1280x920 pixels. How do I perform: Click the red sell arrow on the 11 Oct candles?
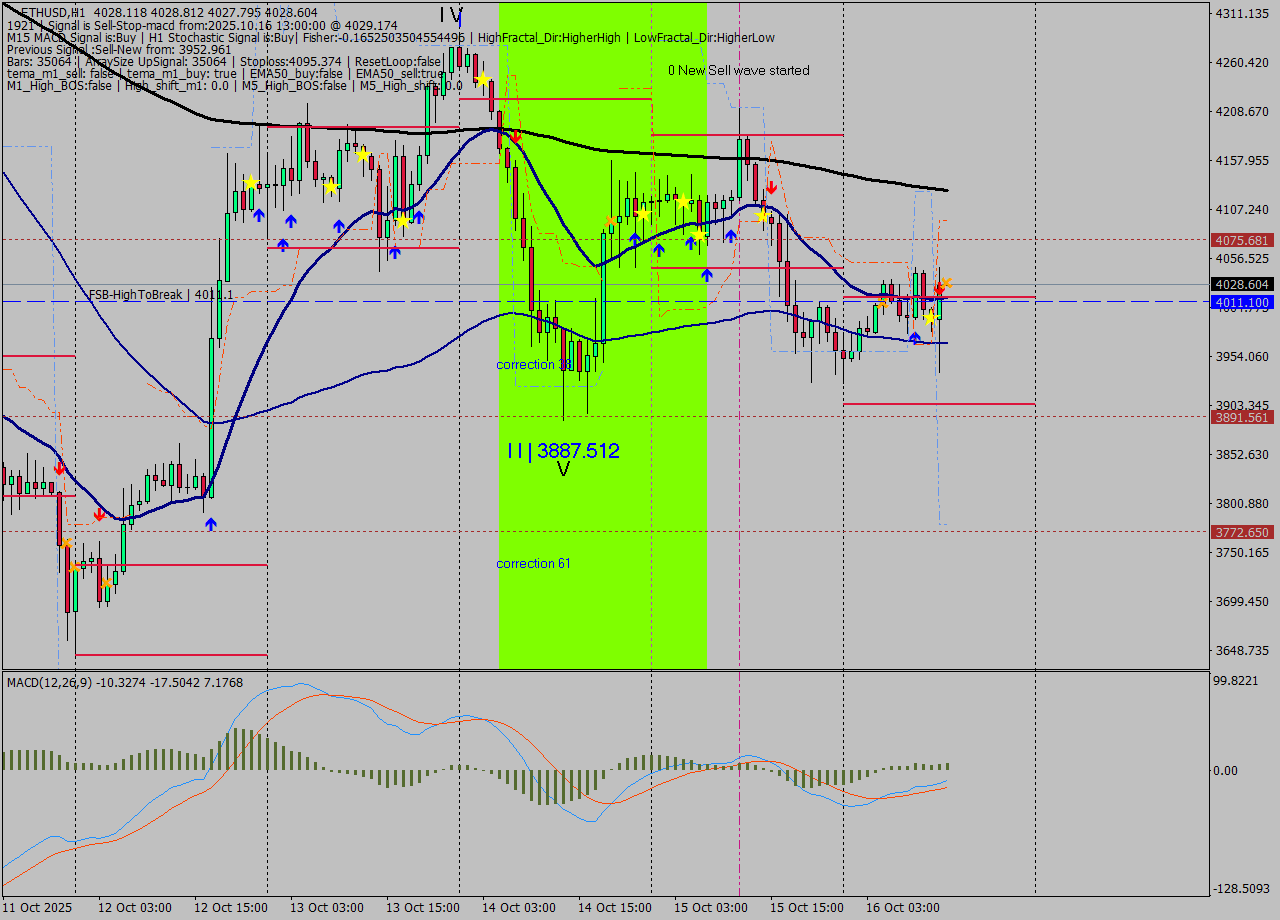pos(60,468)
